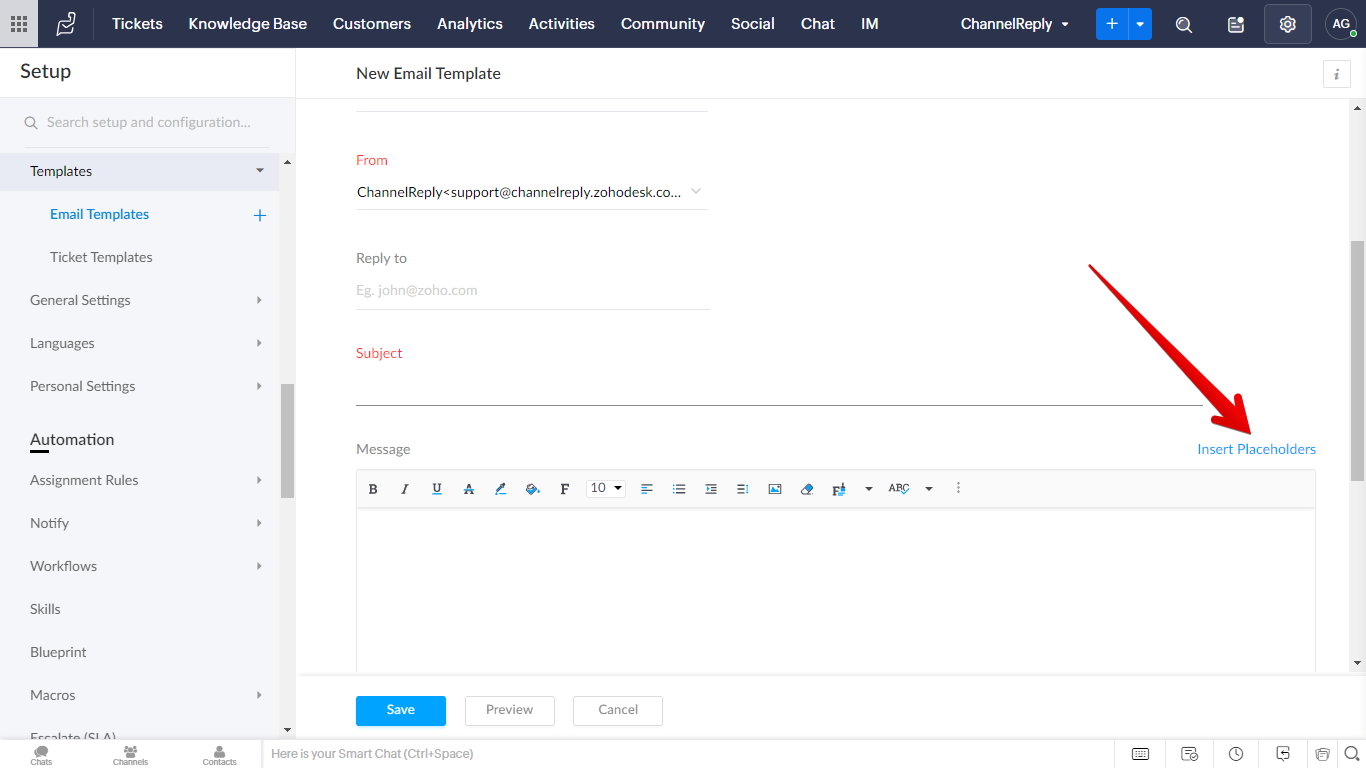Open the apps grid launcher
The height and width of the screenshot is (768, 1366).
click(x=19, y=24)
